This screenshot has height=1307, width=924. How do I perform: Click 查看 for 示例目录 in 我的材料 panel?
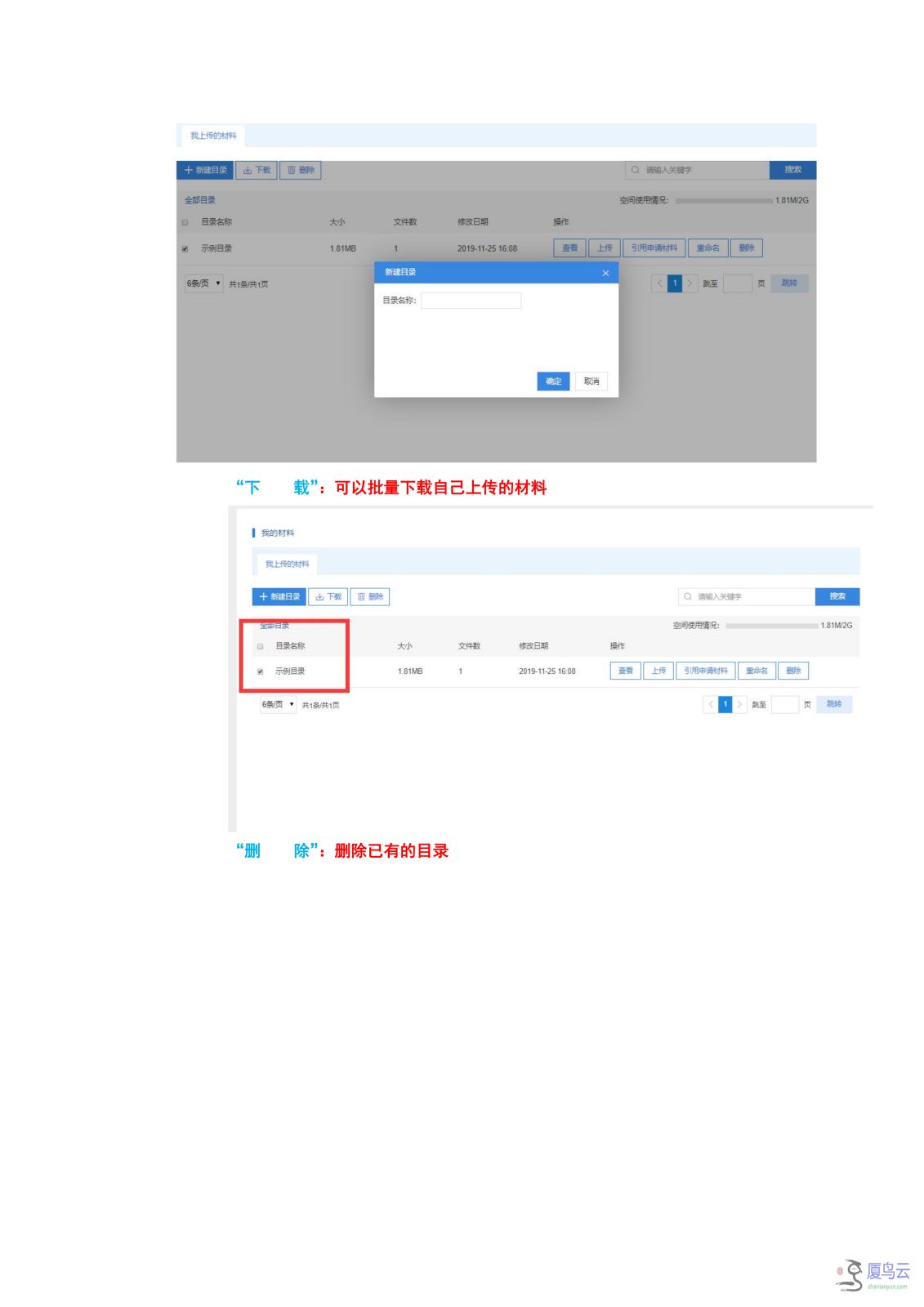pyautogui.click(x=626, y=671)
